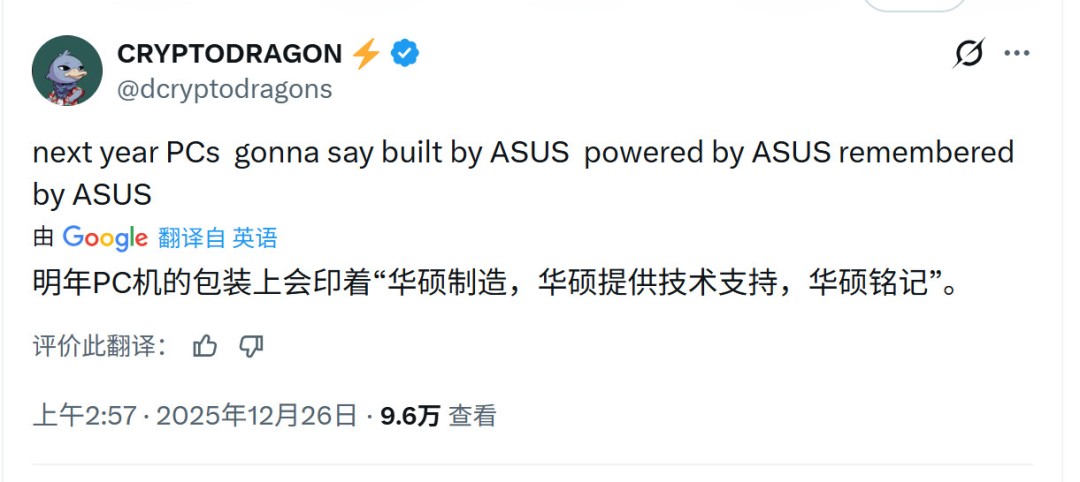The image size is (1080, 482).
Task: Open the CRYPTODRAGON profile avatar
Action: click(x=67, y=71)
